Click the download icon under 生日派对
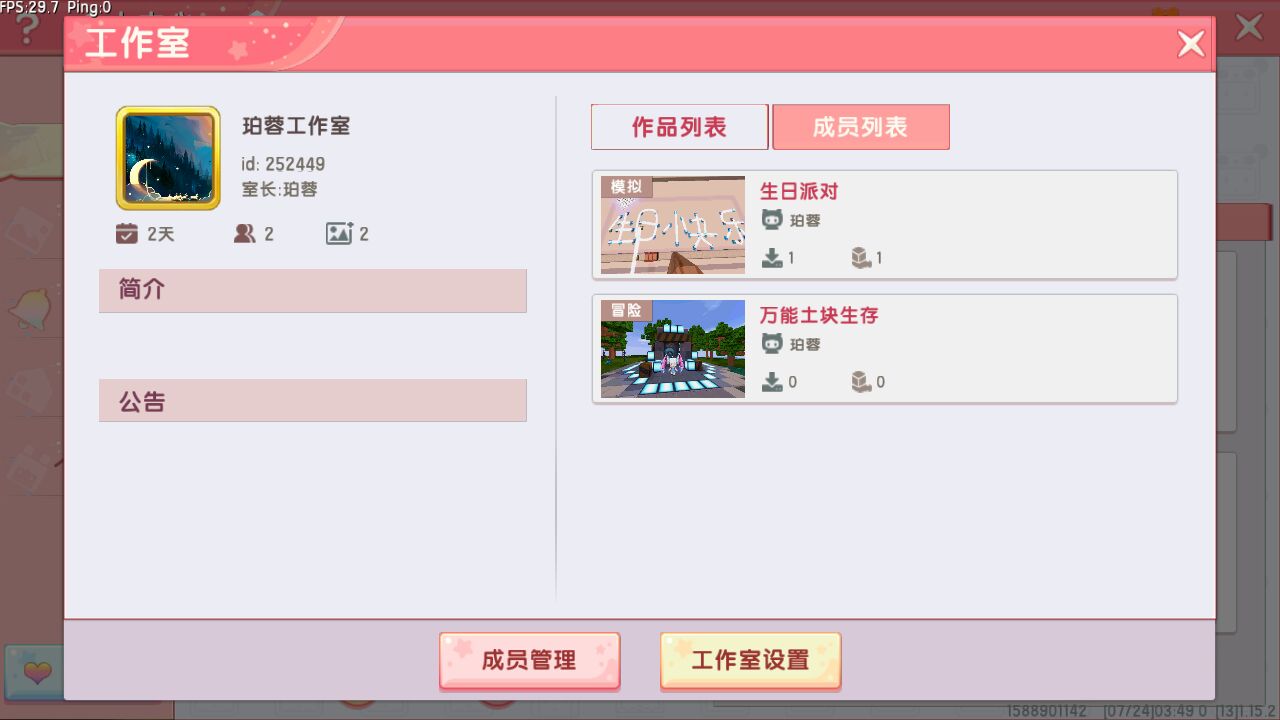The height and width of the screenshot is (720, 1280). click(772, 258)
